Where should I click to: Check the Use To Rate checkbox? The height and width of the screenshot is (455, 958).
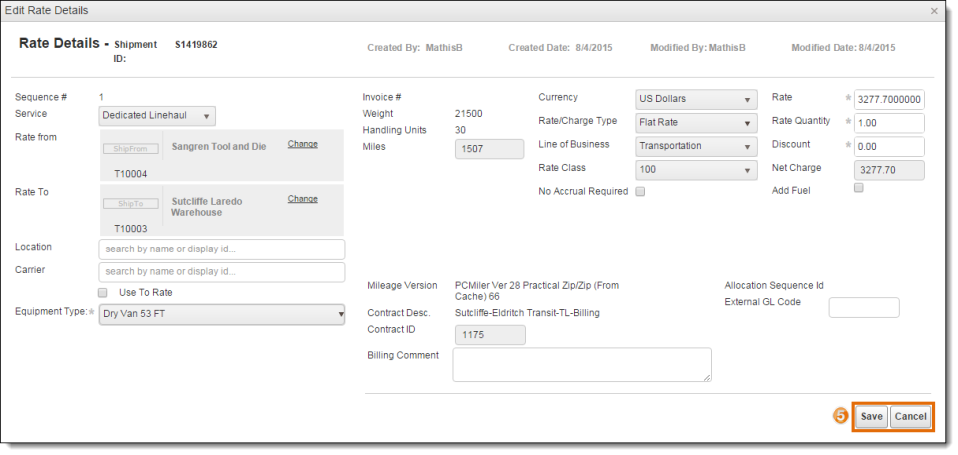pyautogui.click(x=103, y=293)
